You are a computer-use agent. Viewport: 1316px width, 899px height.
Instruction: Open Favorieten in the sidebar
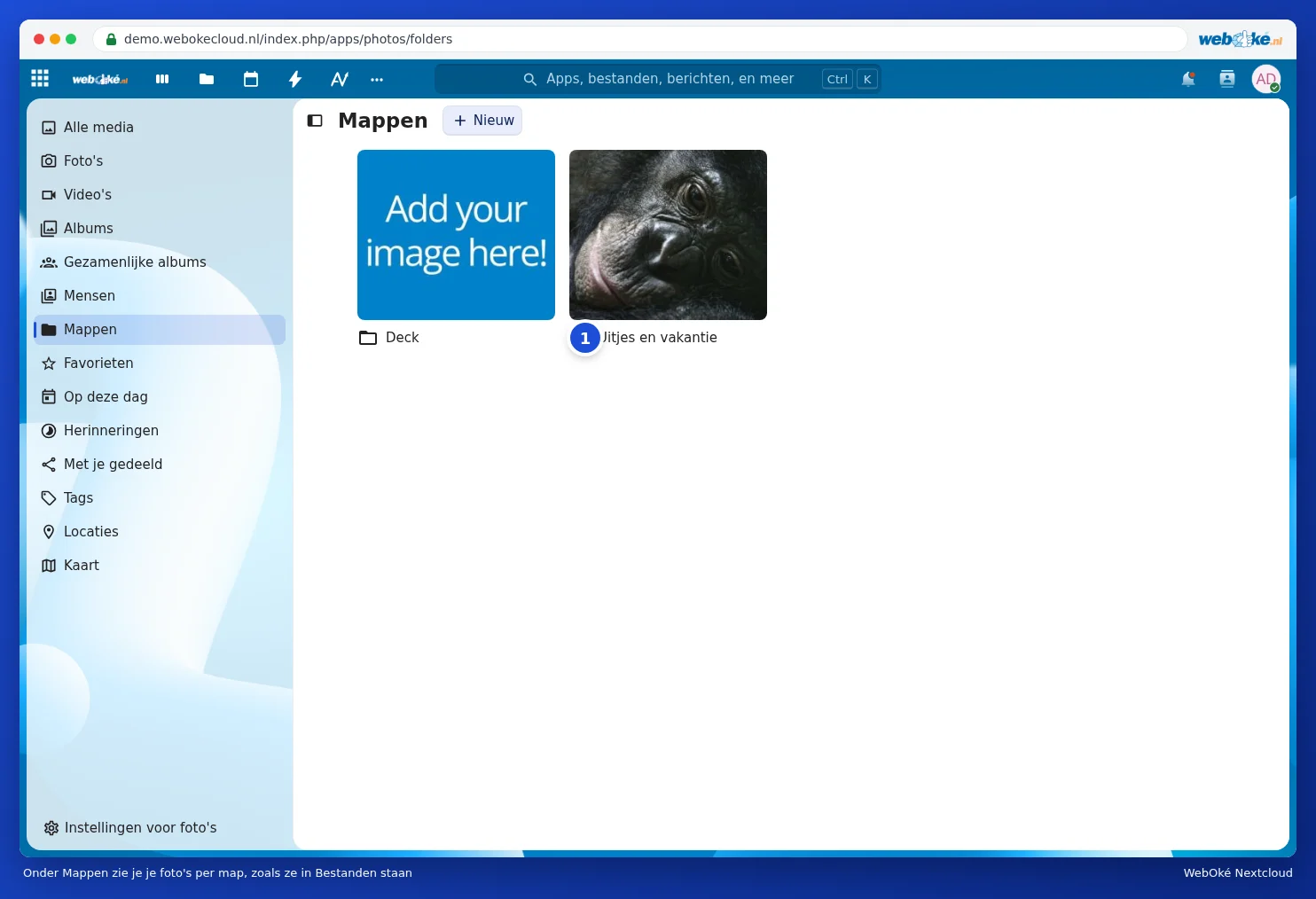tap(160, 364)
